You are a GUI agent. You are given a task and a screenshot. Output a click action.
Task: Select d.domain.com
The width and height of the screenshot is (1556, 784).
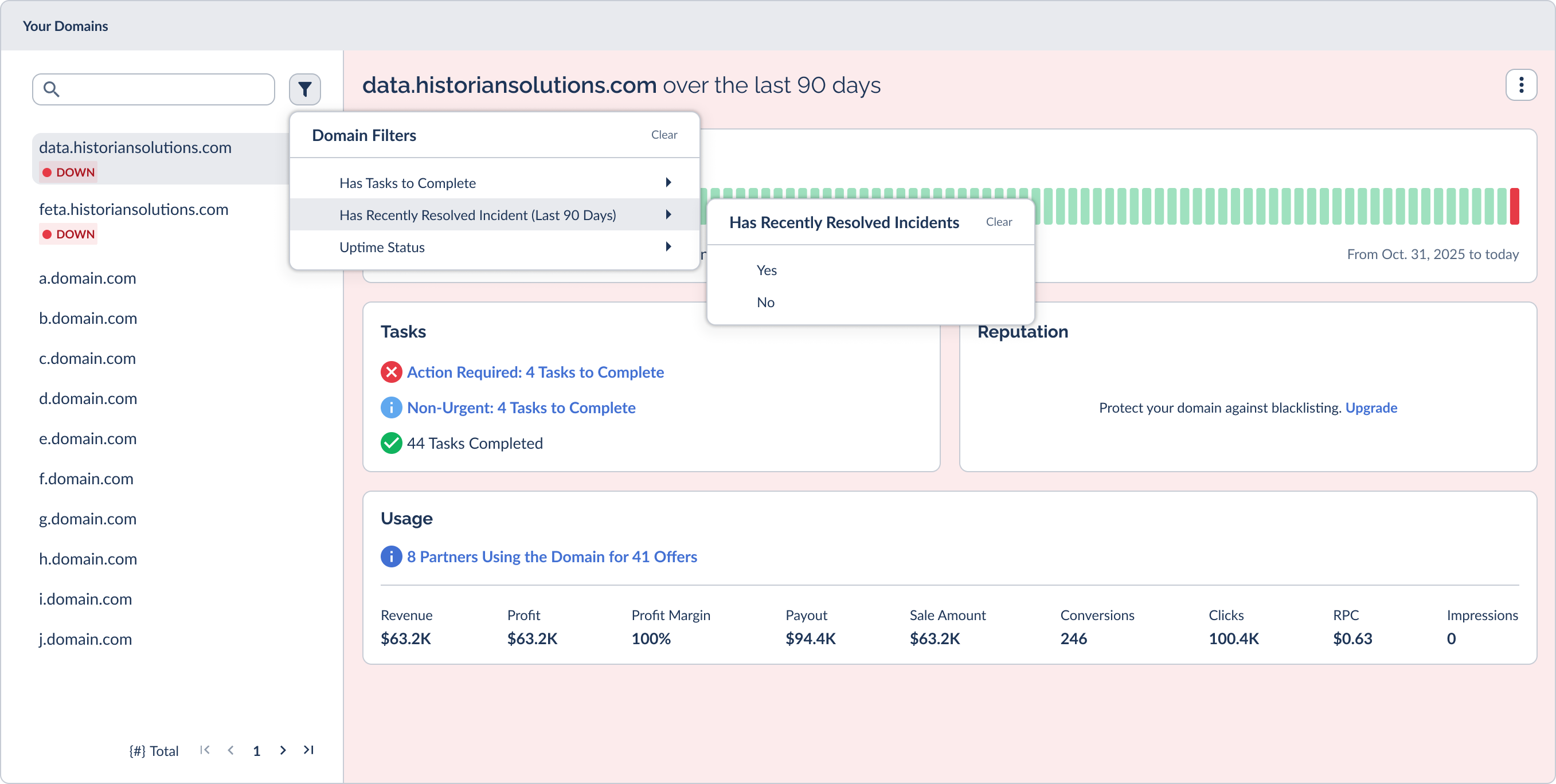[88, 399]
